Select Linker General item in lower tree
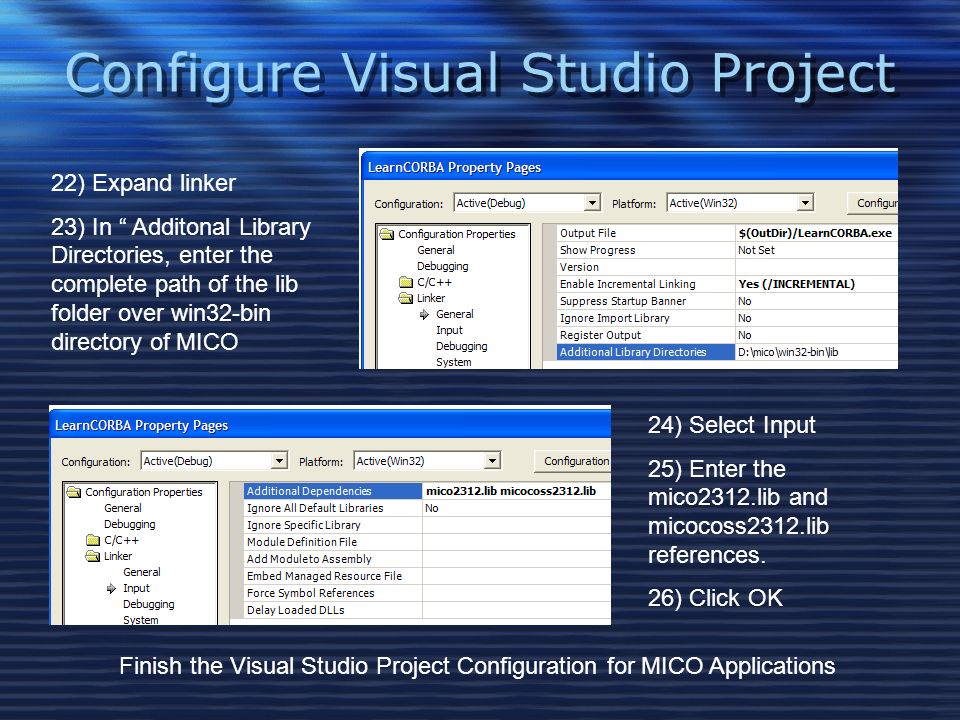Screen dimensions: 960x720 142,572
